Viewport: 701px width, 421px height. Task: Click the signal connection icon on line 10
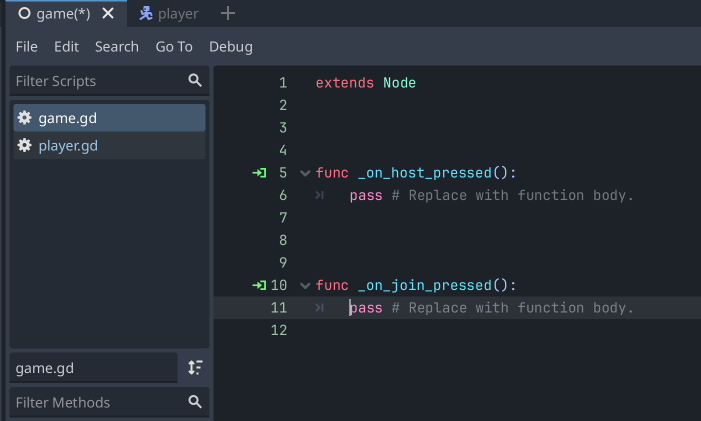coord(259,286)
